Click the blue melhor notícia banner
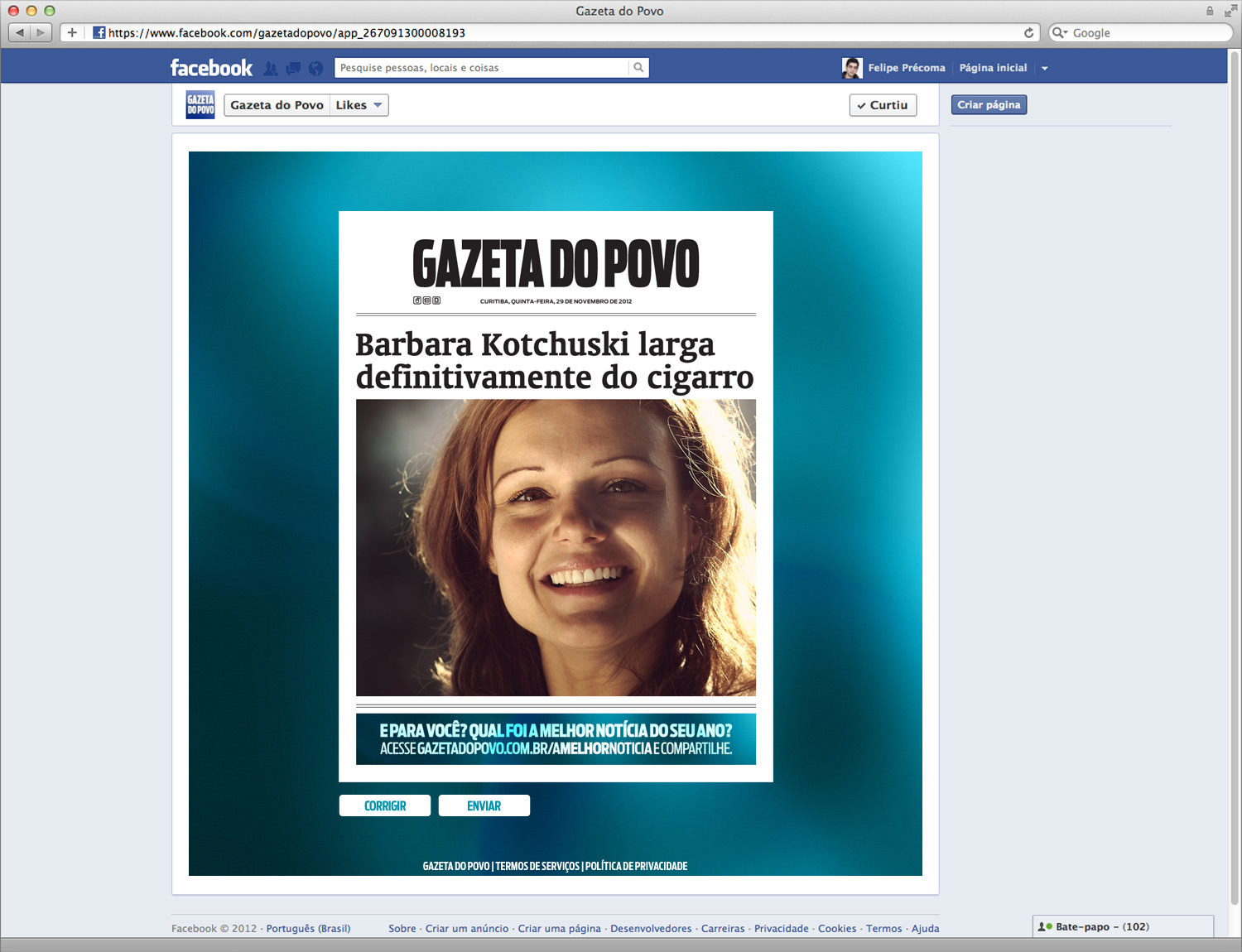This screenshot has height=952, width=1242. click(556, 739)
